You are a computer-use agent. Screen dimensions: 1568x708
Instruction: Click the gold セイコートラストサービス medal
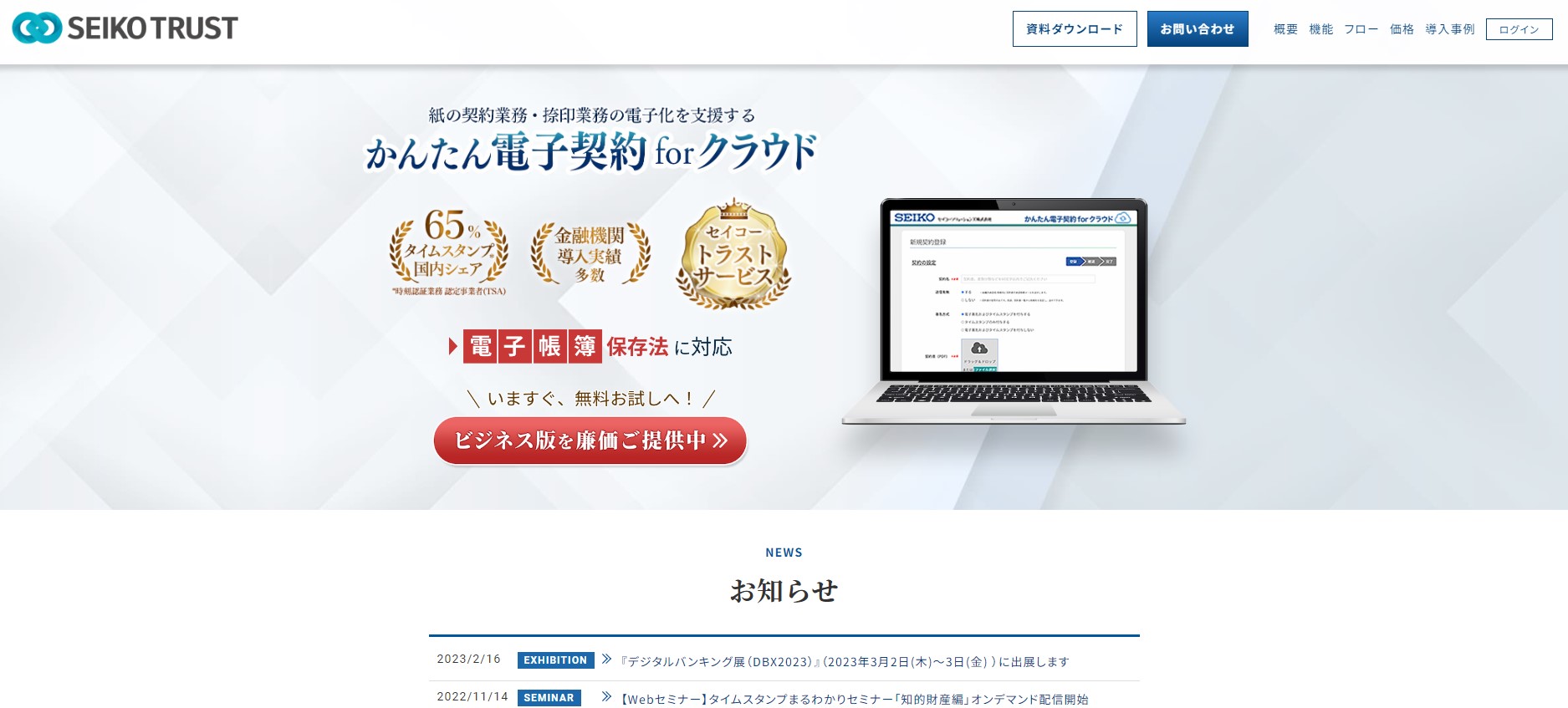pos(733,254)
